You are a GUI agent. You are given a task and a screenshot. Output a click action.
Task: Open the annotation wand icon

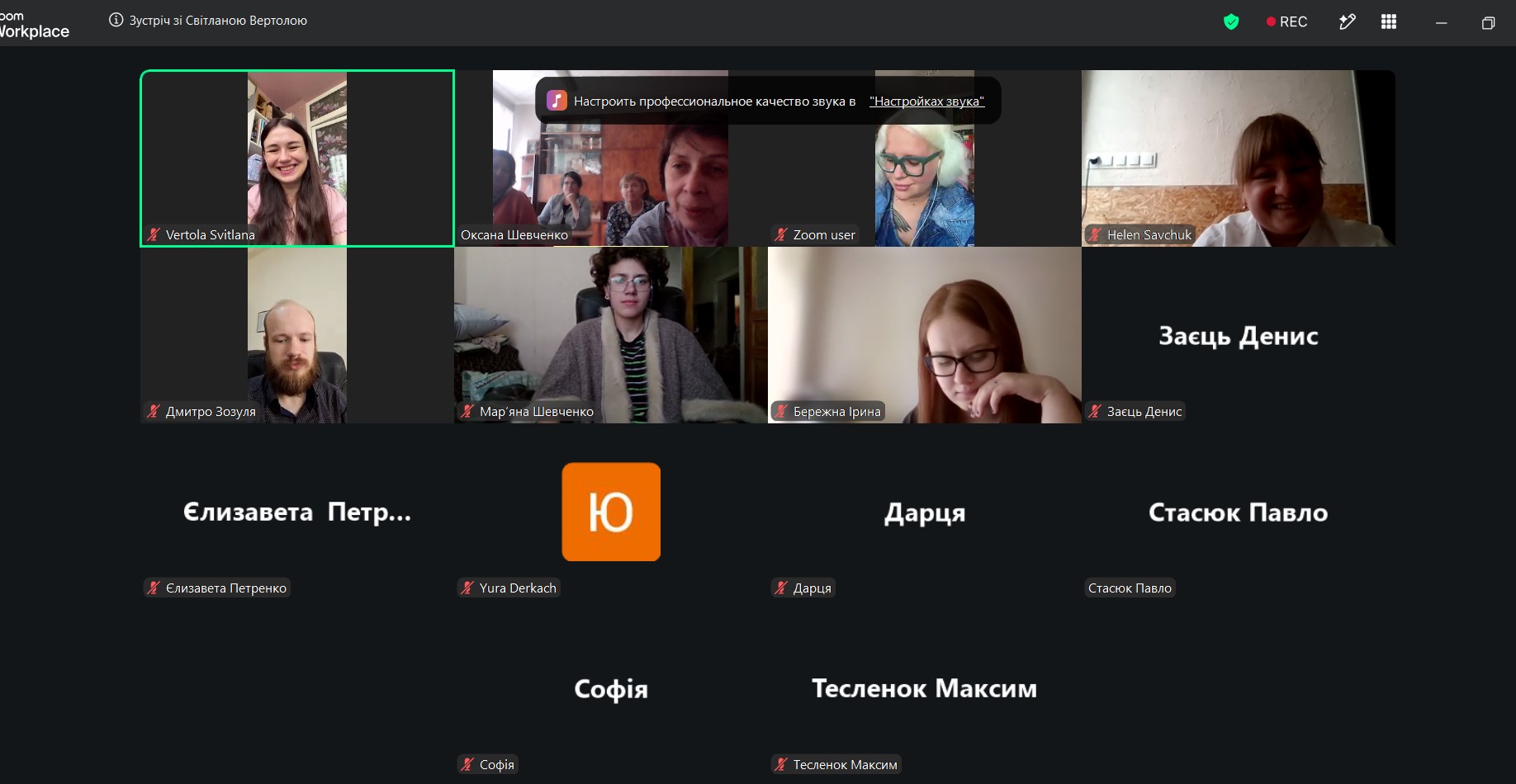1347,21
